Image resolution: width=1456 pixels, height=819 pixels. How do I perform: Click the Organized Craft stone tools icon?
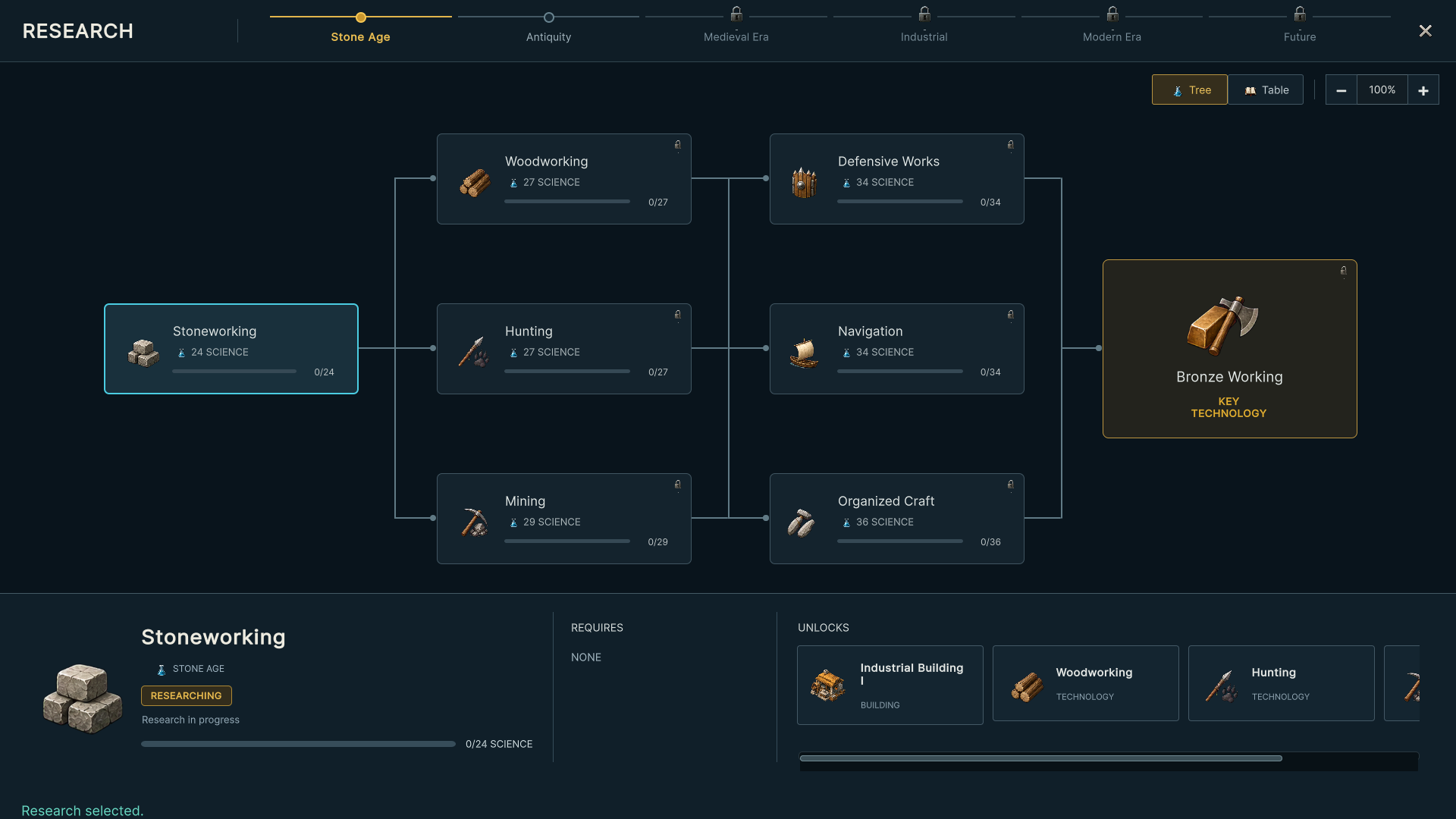coord(802,522)
